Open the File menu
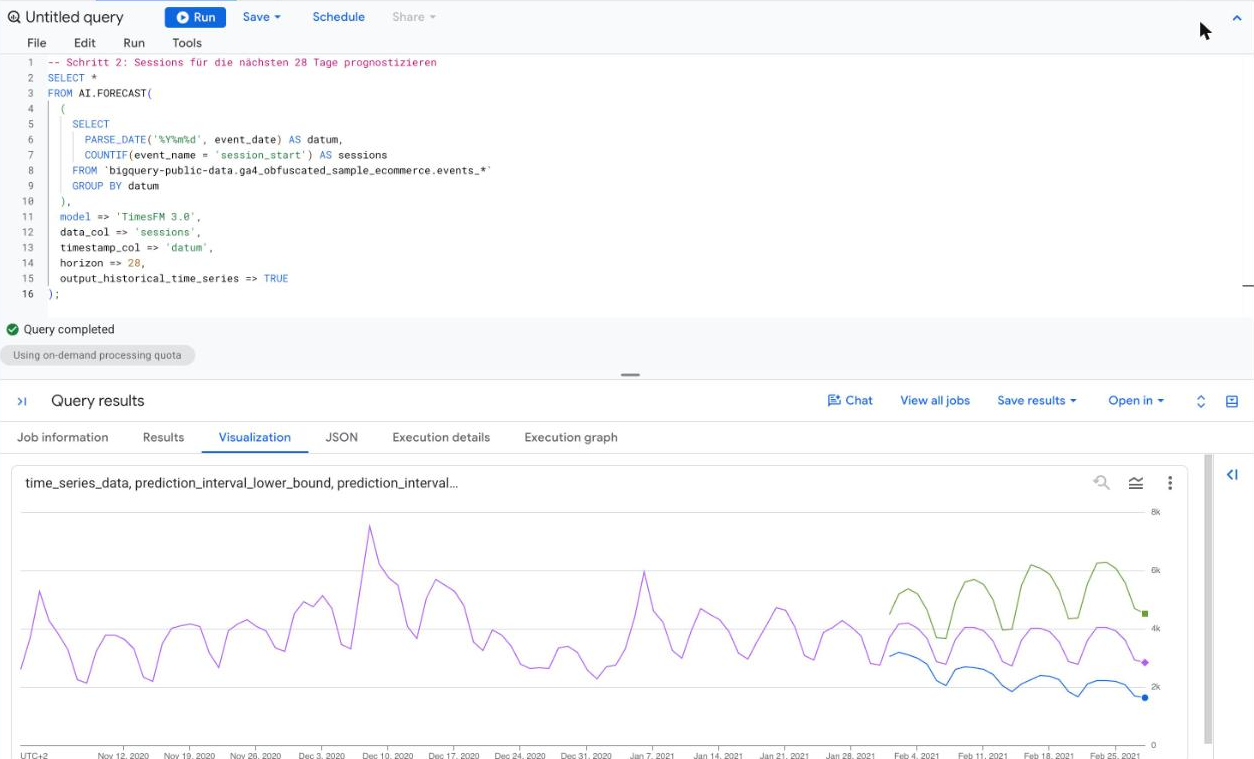This screenshot has height=759, width=1254. tap(37, 43)
